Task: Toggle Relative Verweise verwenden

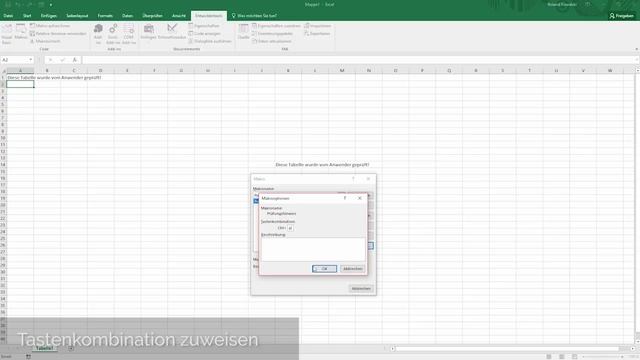Action: coord(58,33)
